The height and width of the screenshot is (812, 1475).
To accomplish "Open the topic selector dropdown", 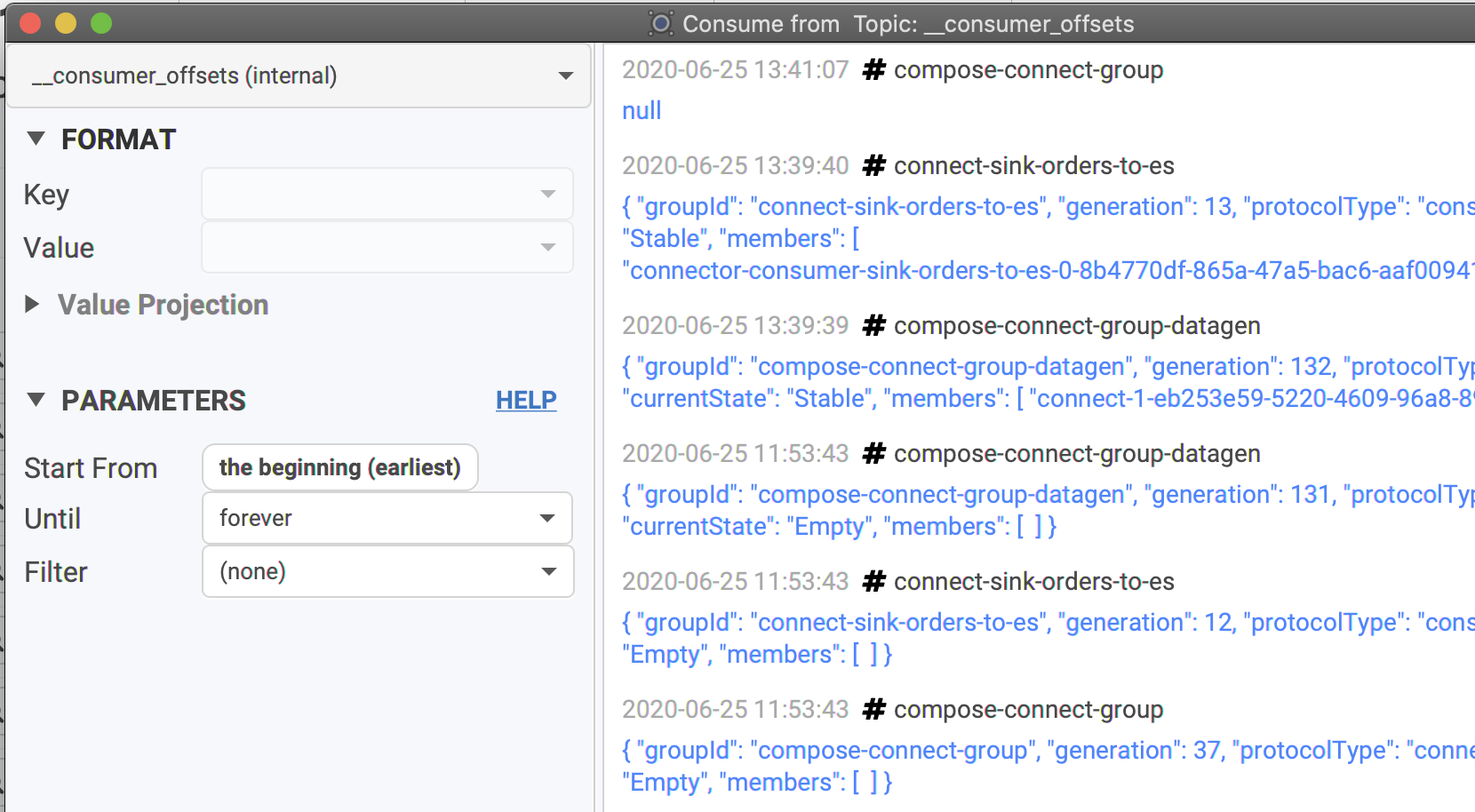I will 299,76.
